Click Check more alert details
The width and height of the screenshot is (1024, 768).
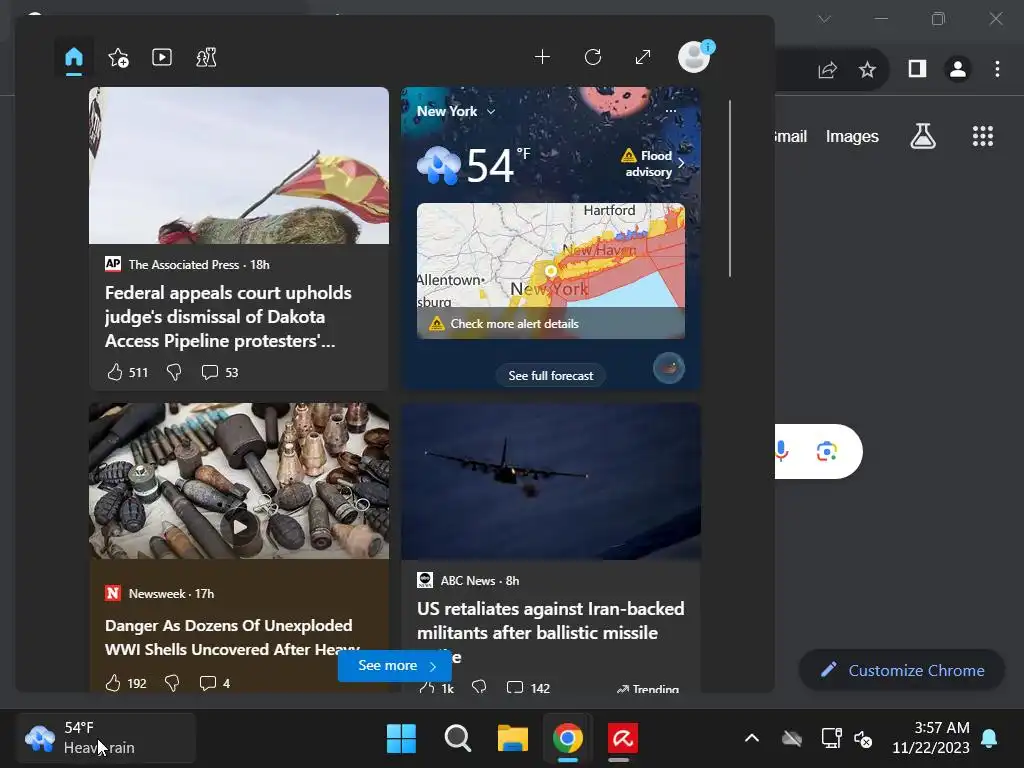coord(515,324)
